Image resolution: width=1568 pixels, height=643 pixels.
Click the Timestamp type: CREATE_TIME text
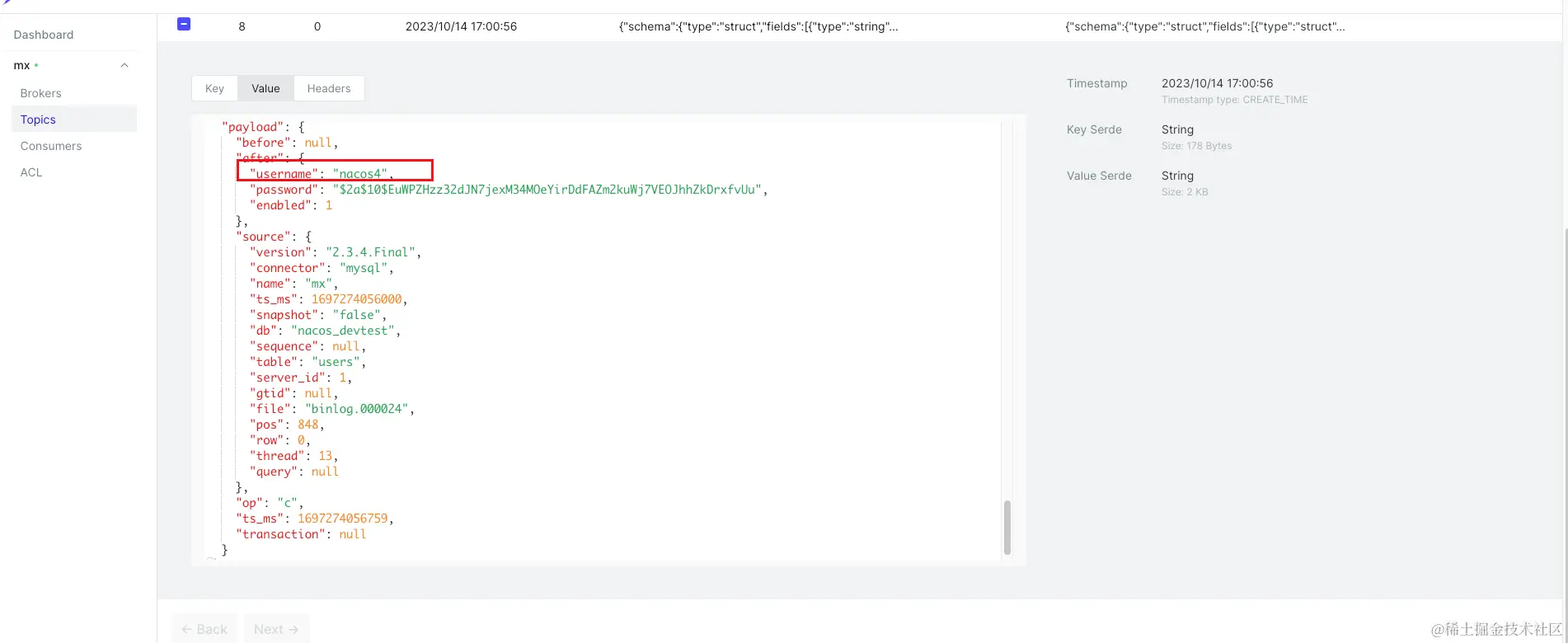click(1234, 100)
